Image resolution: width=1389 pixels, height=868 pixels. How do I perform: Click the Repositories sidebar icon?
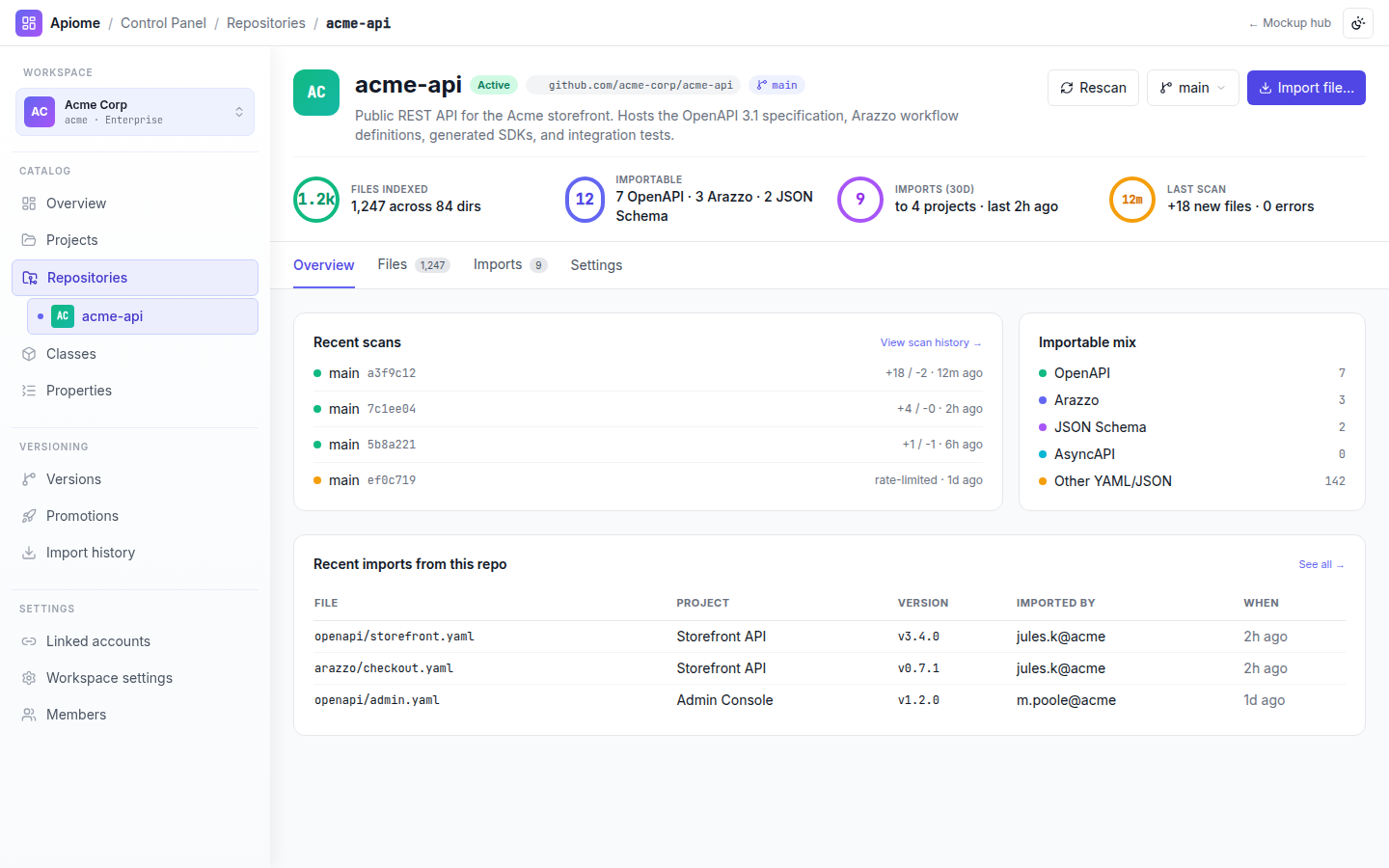click(30, 278)
